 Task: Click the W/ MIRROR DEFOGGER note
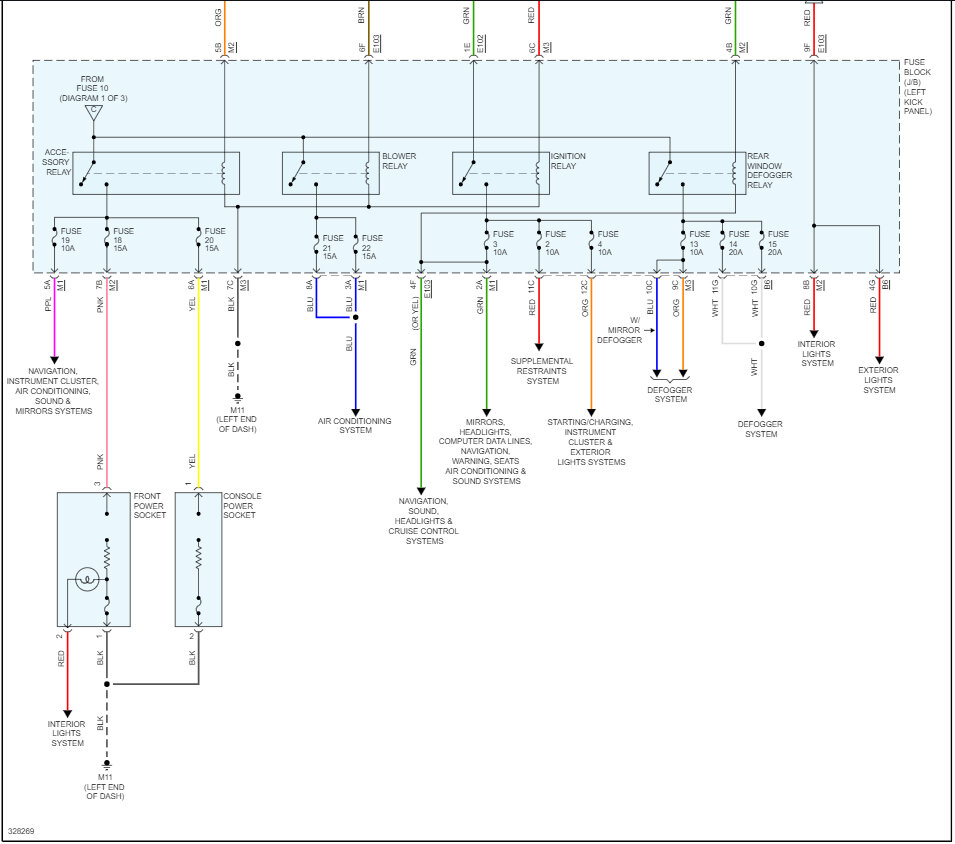click(x=620, y=330)
